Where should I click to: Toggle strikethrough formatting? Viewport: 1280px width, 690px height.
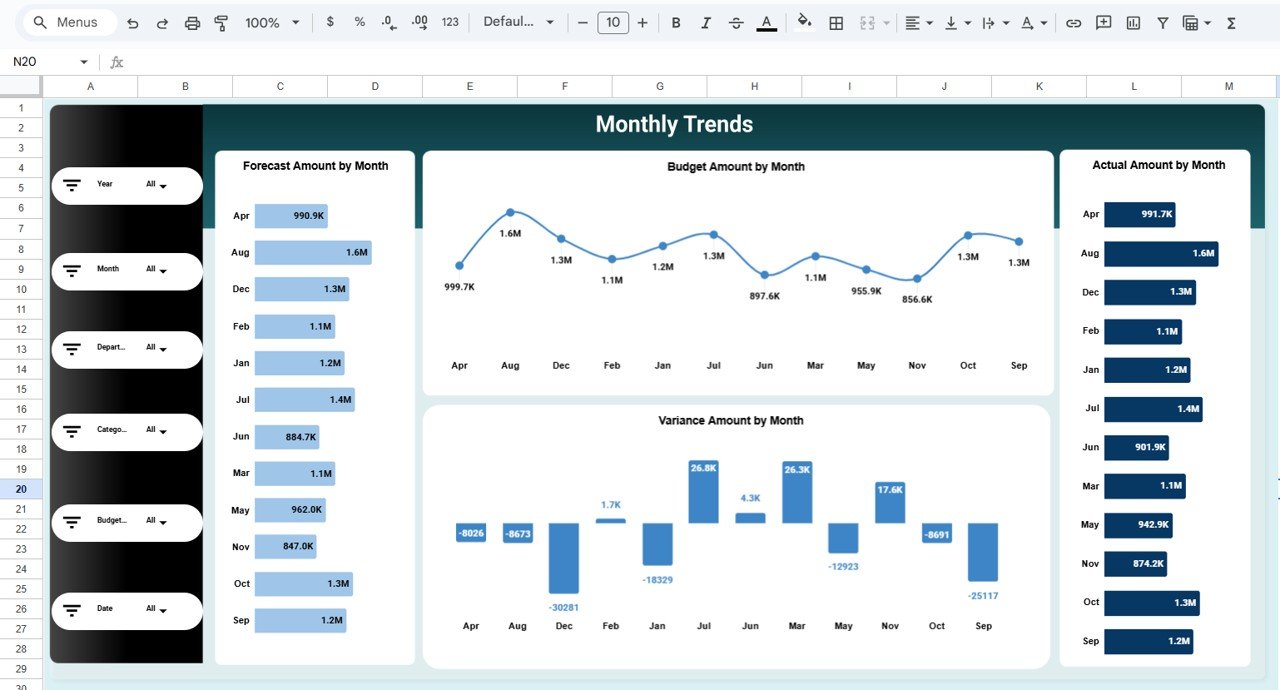coord(736,22)
